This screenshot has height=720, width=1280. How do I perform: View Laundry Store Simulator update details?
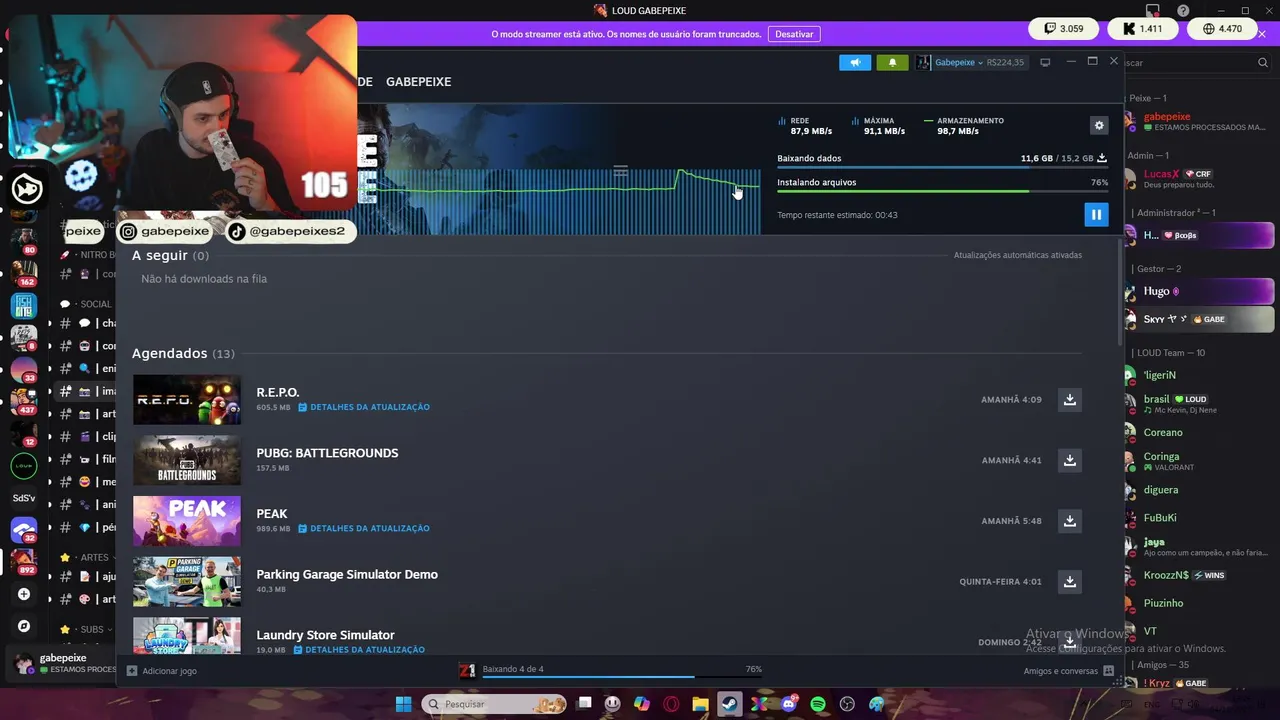tap(359, 650)
